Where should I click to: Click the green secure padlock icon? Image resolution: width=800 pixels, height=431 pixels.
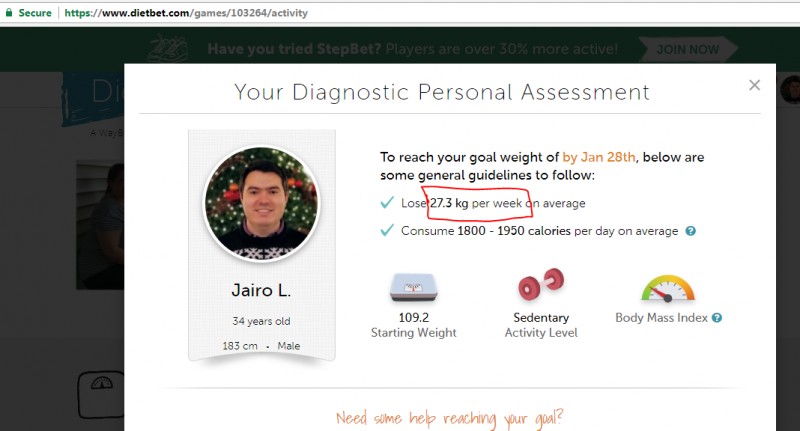[x=9, y=13]
